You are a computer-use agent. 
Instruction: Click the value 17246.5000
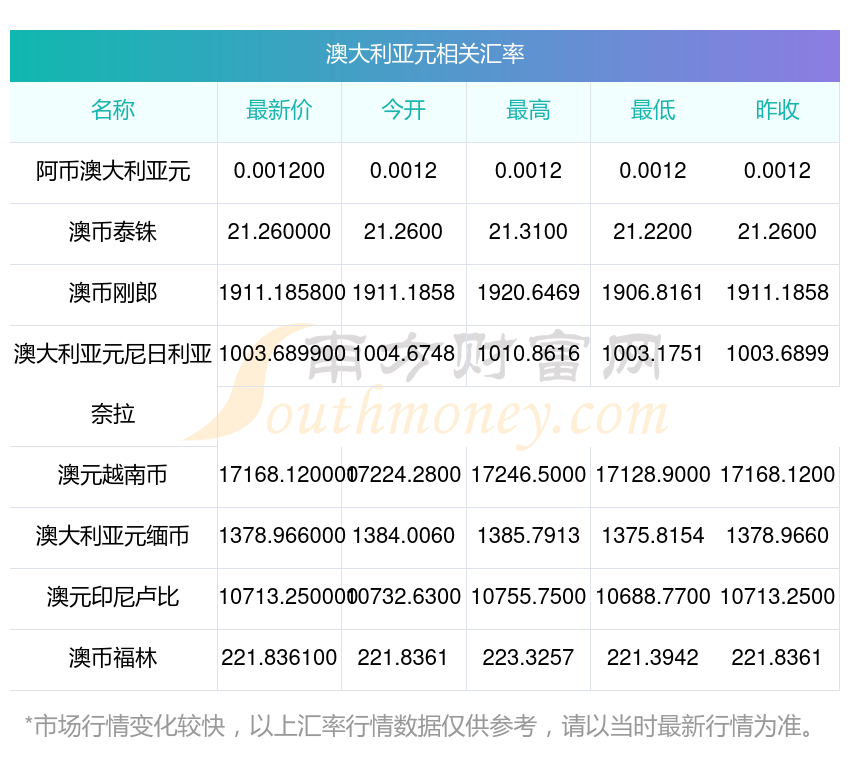coord(528,474)
